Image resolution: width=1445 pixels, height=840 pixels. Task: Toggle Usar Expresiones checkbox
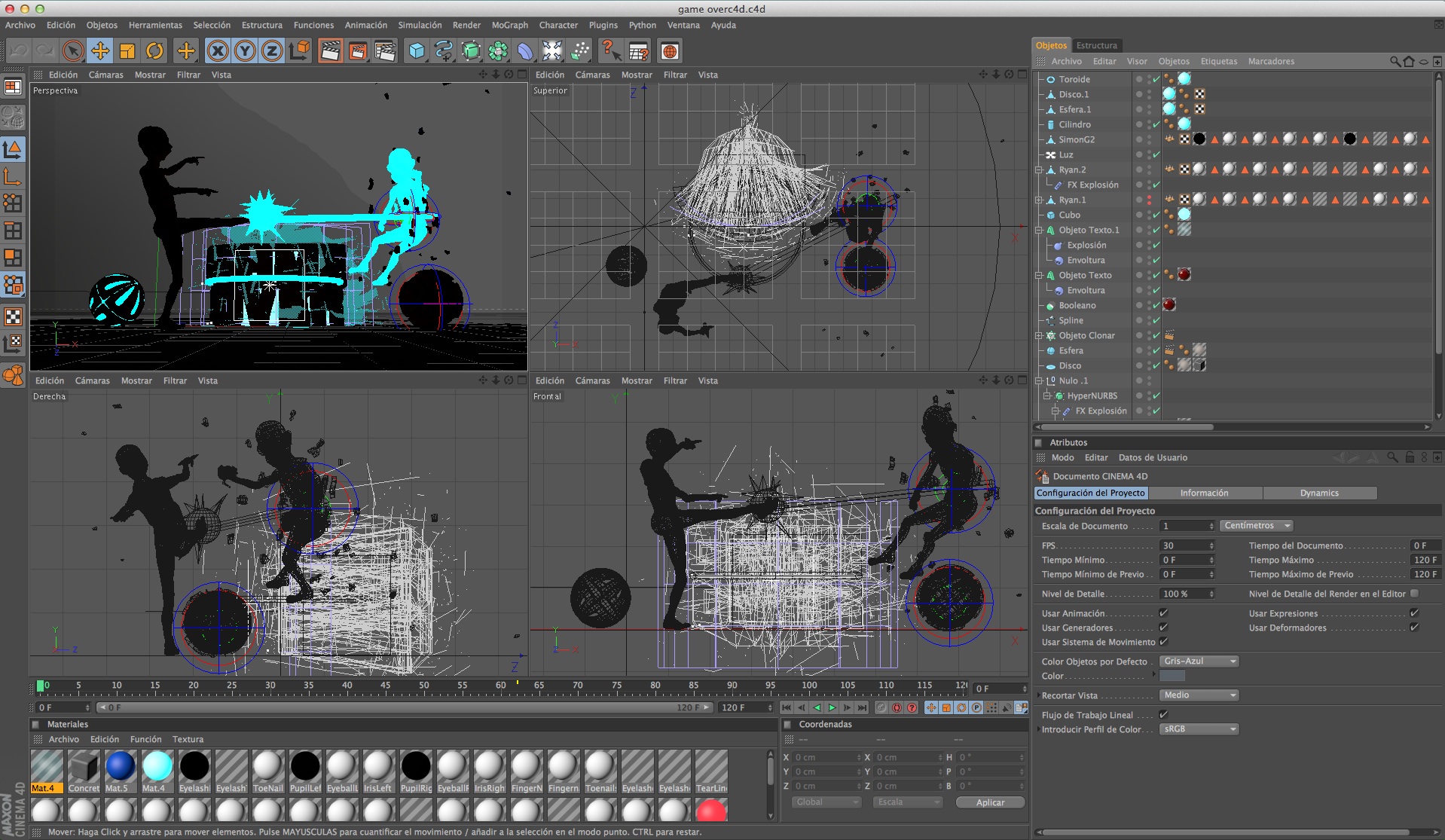pyautogui.click(x=1414, y=613)
